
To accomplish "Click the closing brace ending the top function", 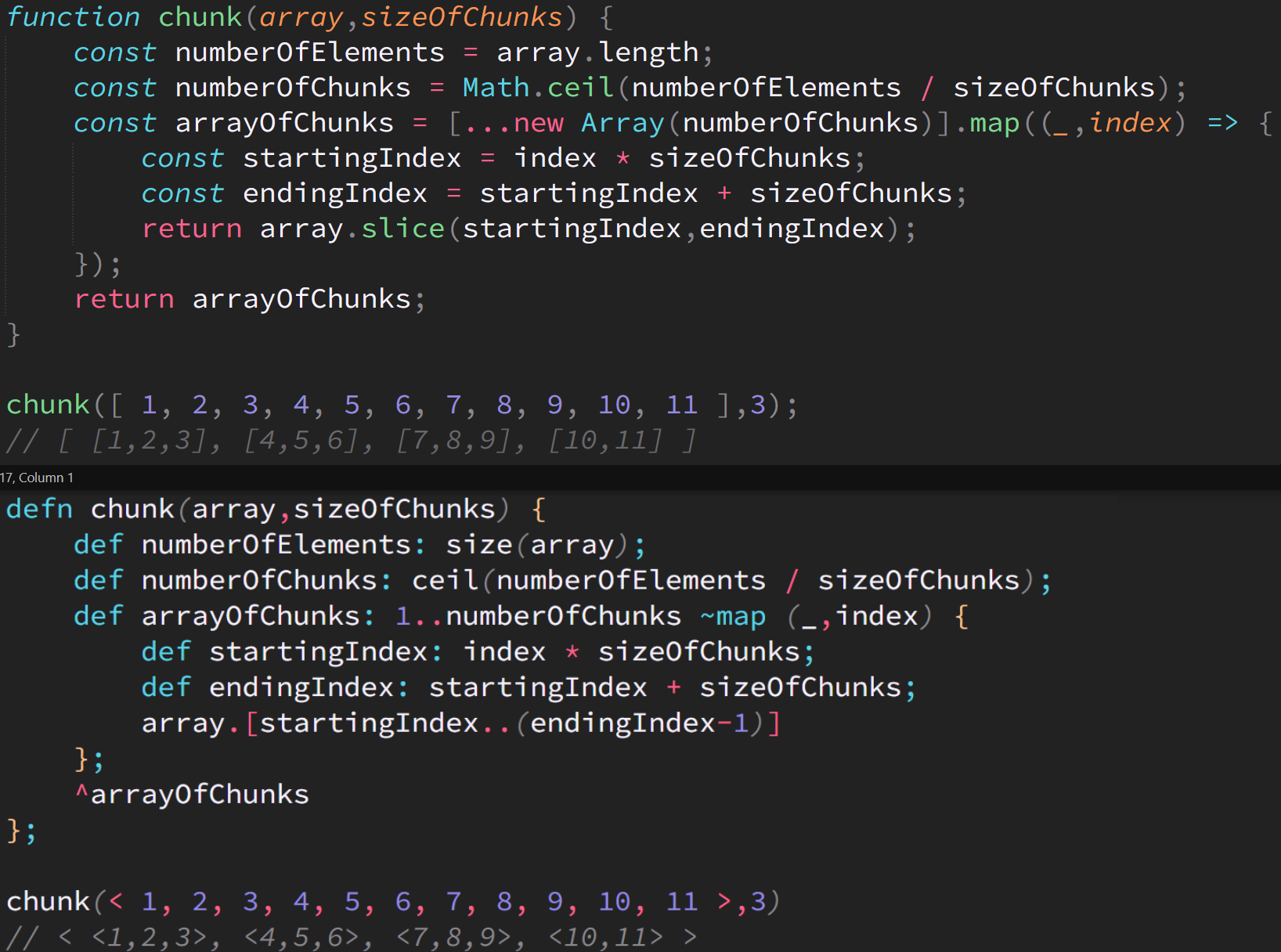I will click(x=13, y=334).
